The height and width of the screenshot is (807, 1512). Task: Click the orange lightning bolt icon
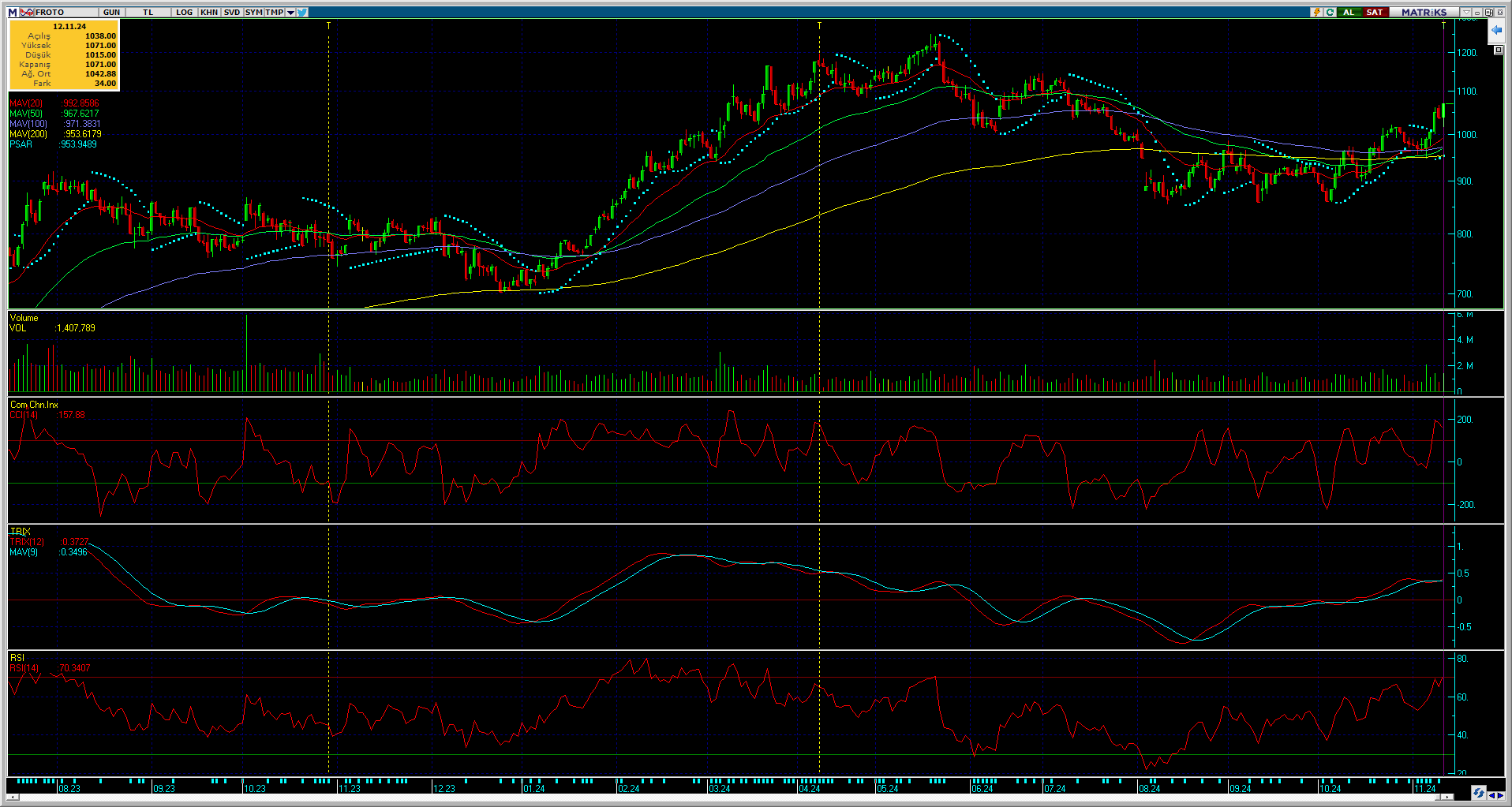point(1316,13)
